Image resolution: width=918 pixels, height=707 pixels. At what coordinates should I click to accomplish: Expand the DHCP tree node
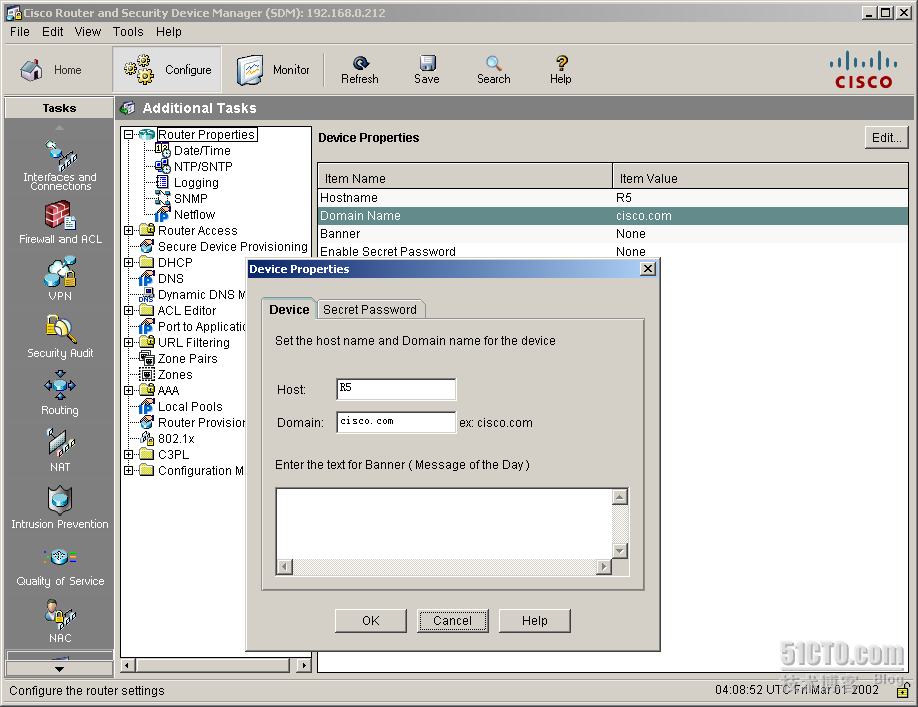coord(129,263)
